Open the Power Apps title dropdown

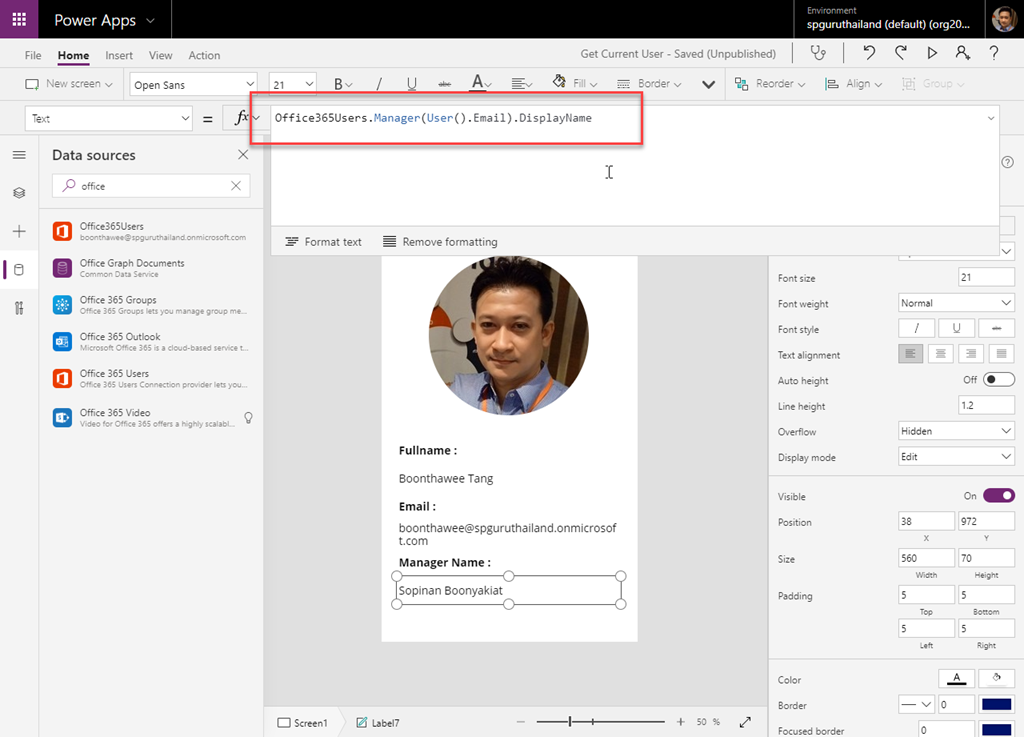151,20
